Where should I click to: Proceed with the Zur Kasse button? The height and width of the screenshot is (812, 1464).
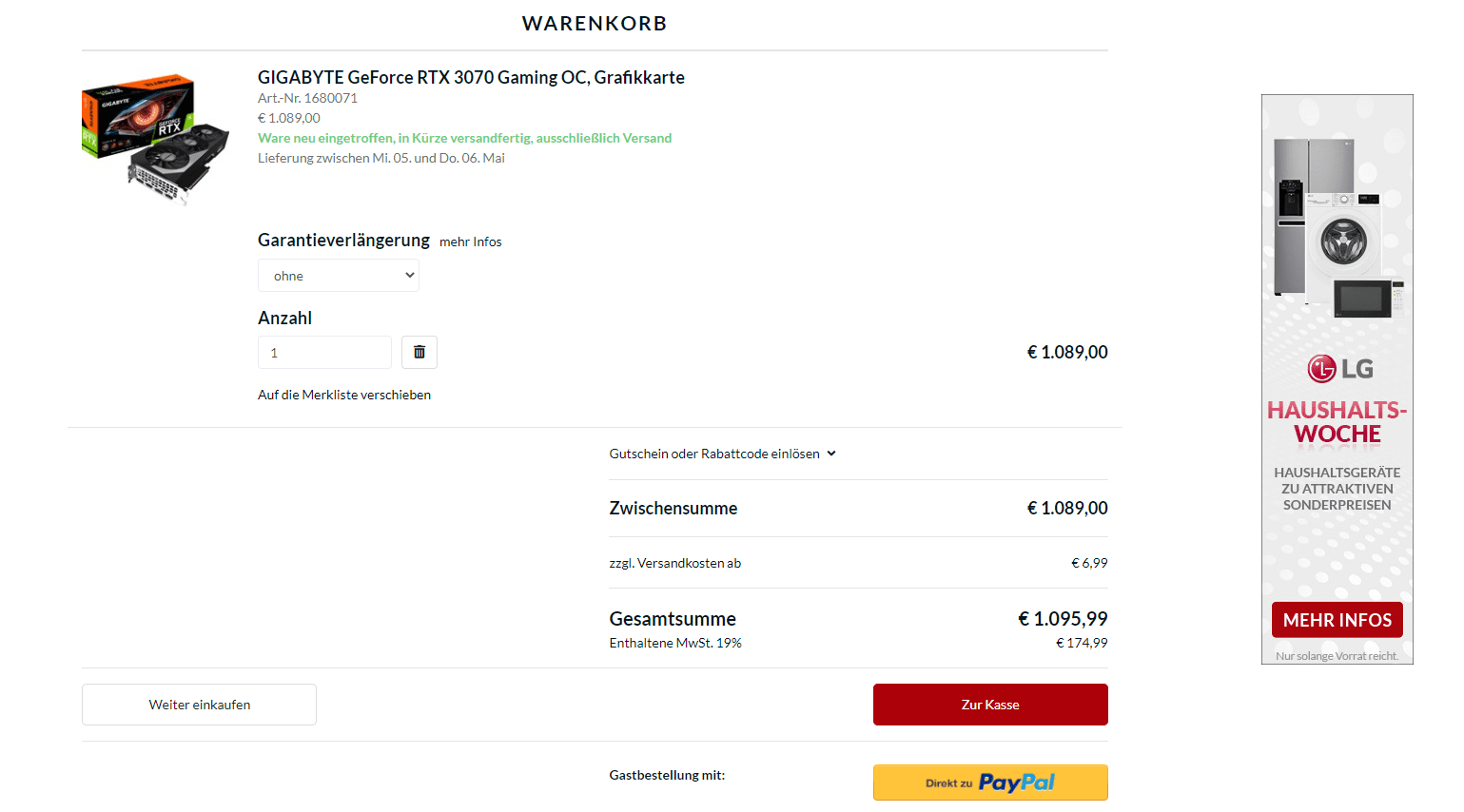pyautogui.click(x=990, y=705)
